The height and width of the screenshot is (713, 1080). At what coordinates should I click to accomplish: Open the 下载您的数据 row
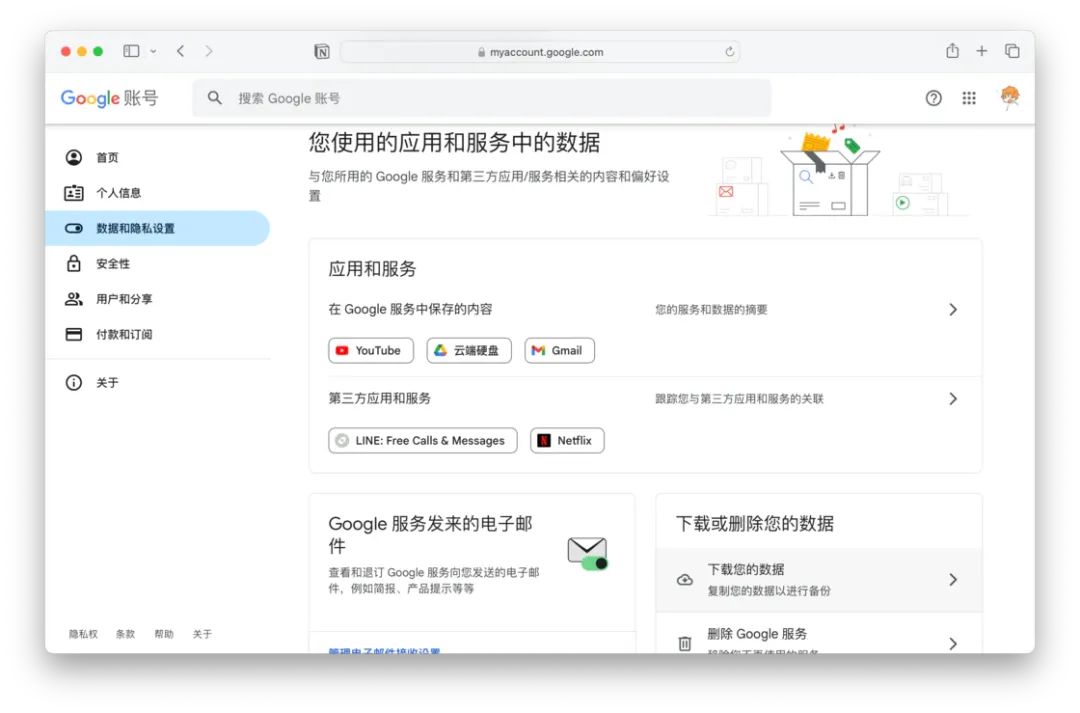[x=819, y=580]
